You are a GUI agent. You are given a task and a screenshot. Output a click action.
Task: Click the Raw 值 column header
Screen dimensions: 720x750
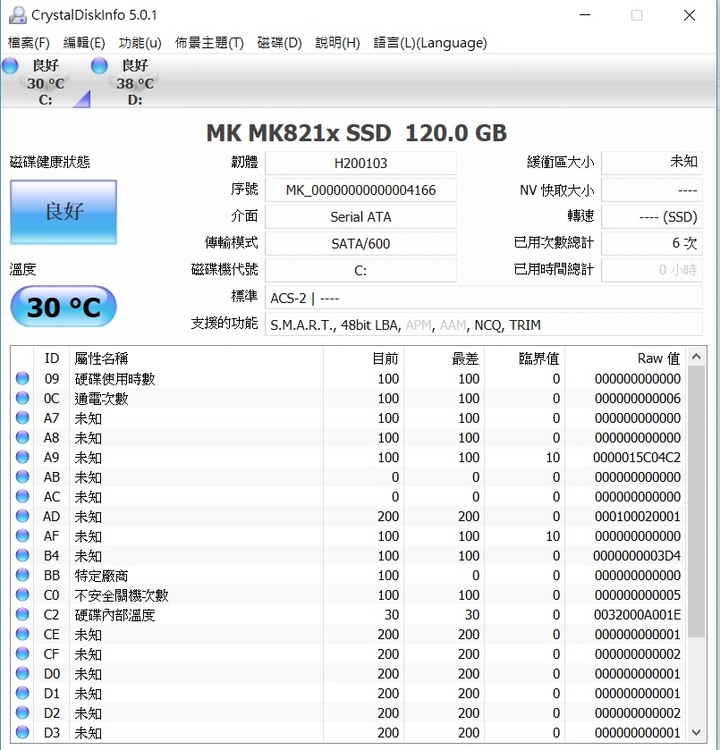(x=626, y=358)
